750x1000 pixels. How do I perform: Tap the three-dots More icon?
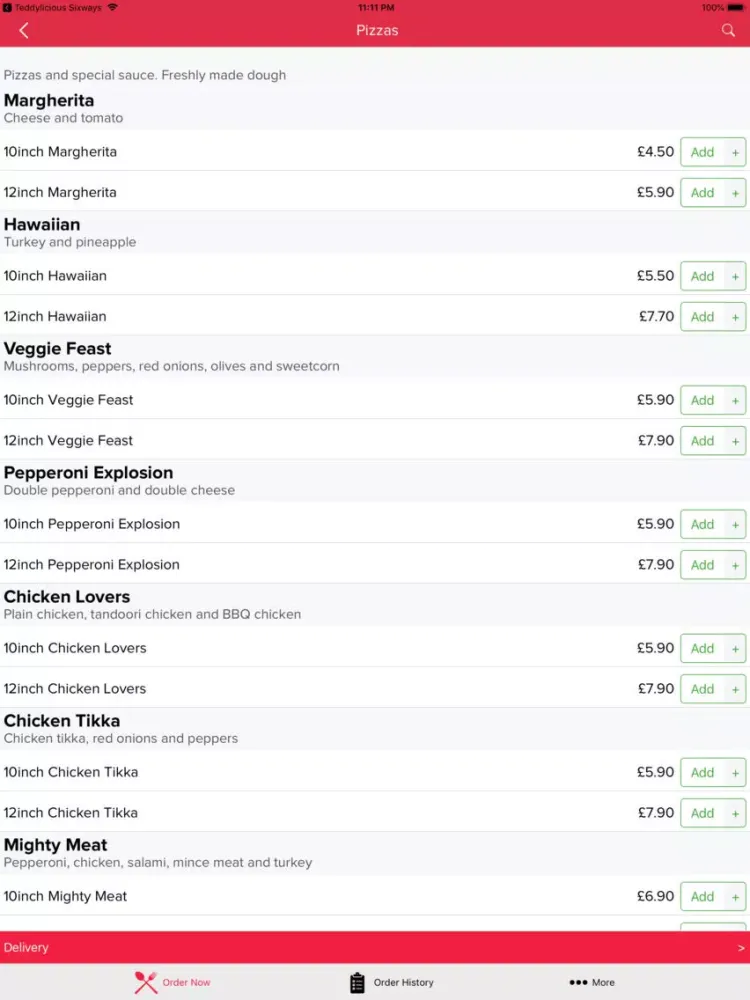click(578, 982)
